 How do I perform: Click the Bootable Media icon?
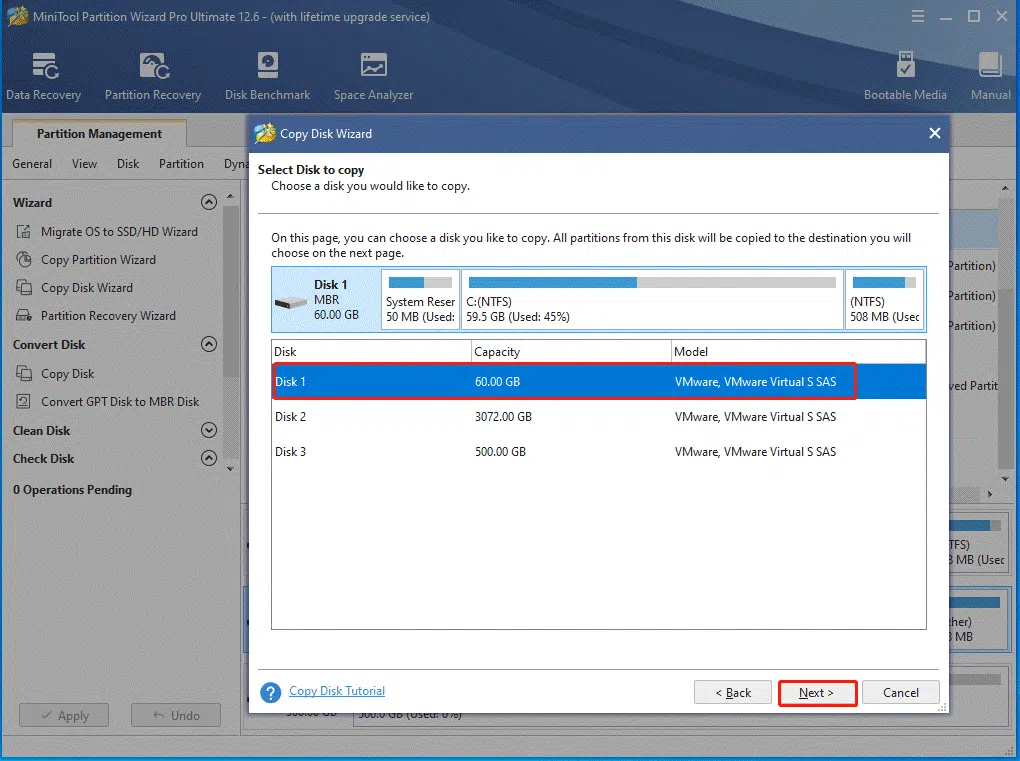point(905,75)
